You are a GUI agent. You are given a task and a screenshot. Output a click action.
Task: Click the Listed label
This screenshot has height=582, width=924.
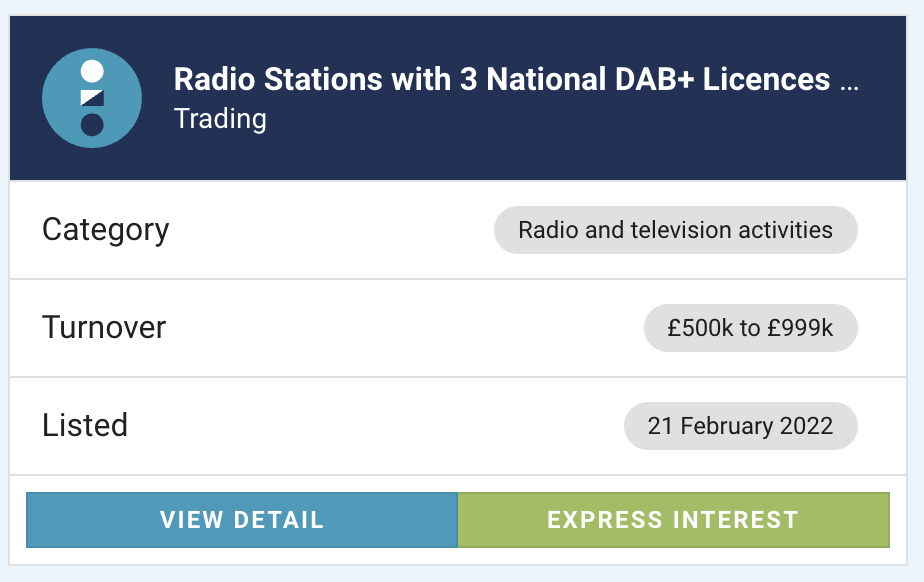(85, 425)
